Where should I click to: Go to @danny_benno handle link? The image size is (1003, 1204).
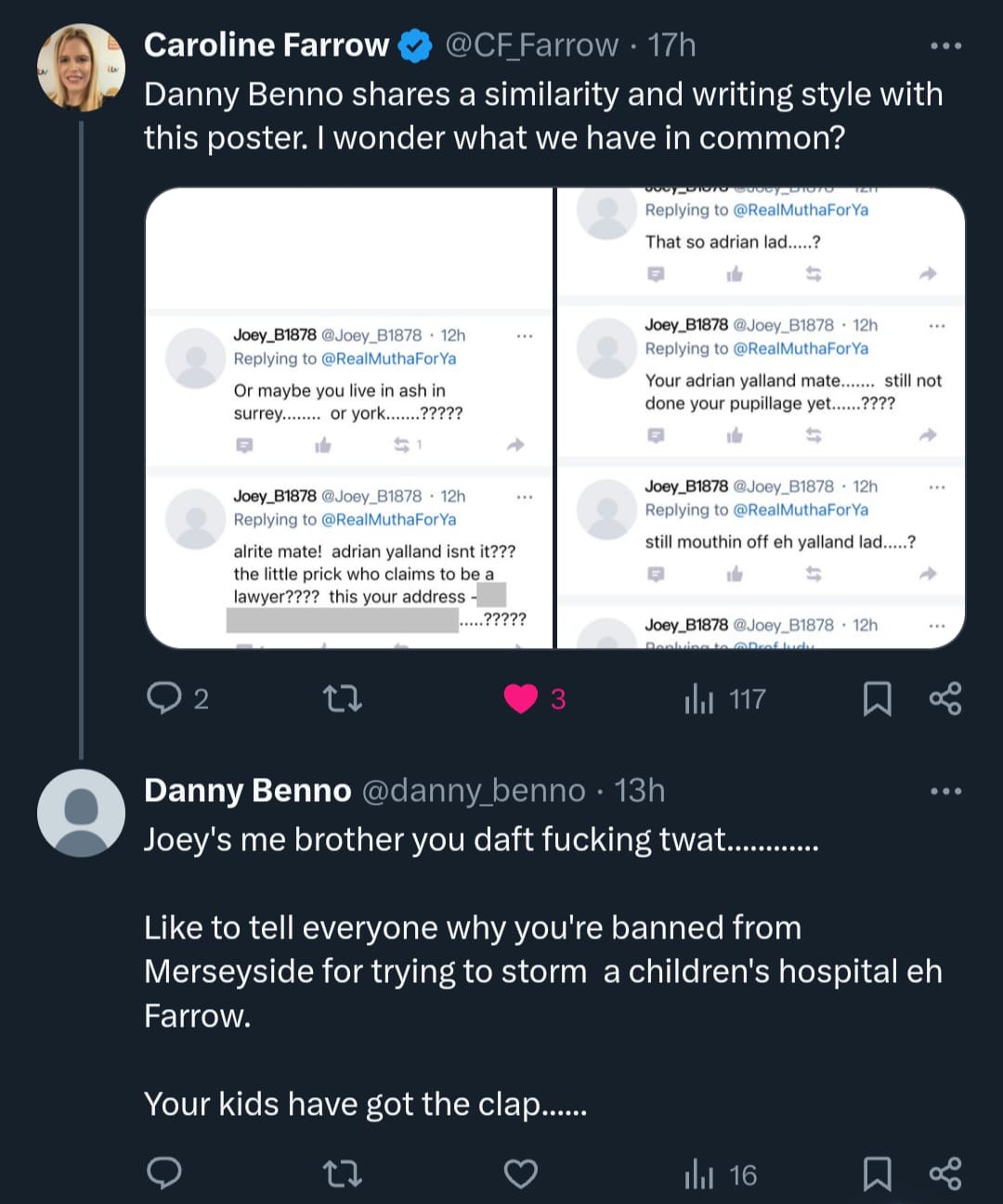(473, 791)
